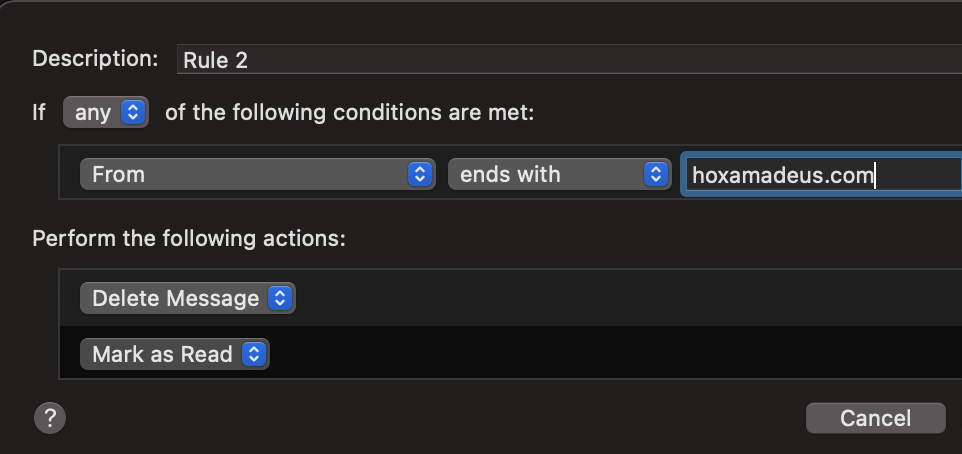
Task: Click the blue arrows on 'any' popup
Action: (x=133, y=112)
